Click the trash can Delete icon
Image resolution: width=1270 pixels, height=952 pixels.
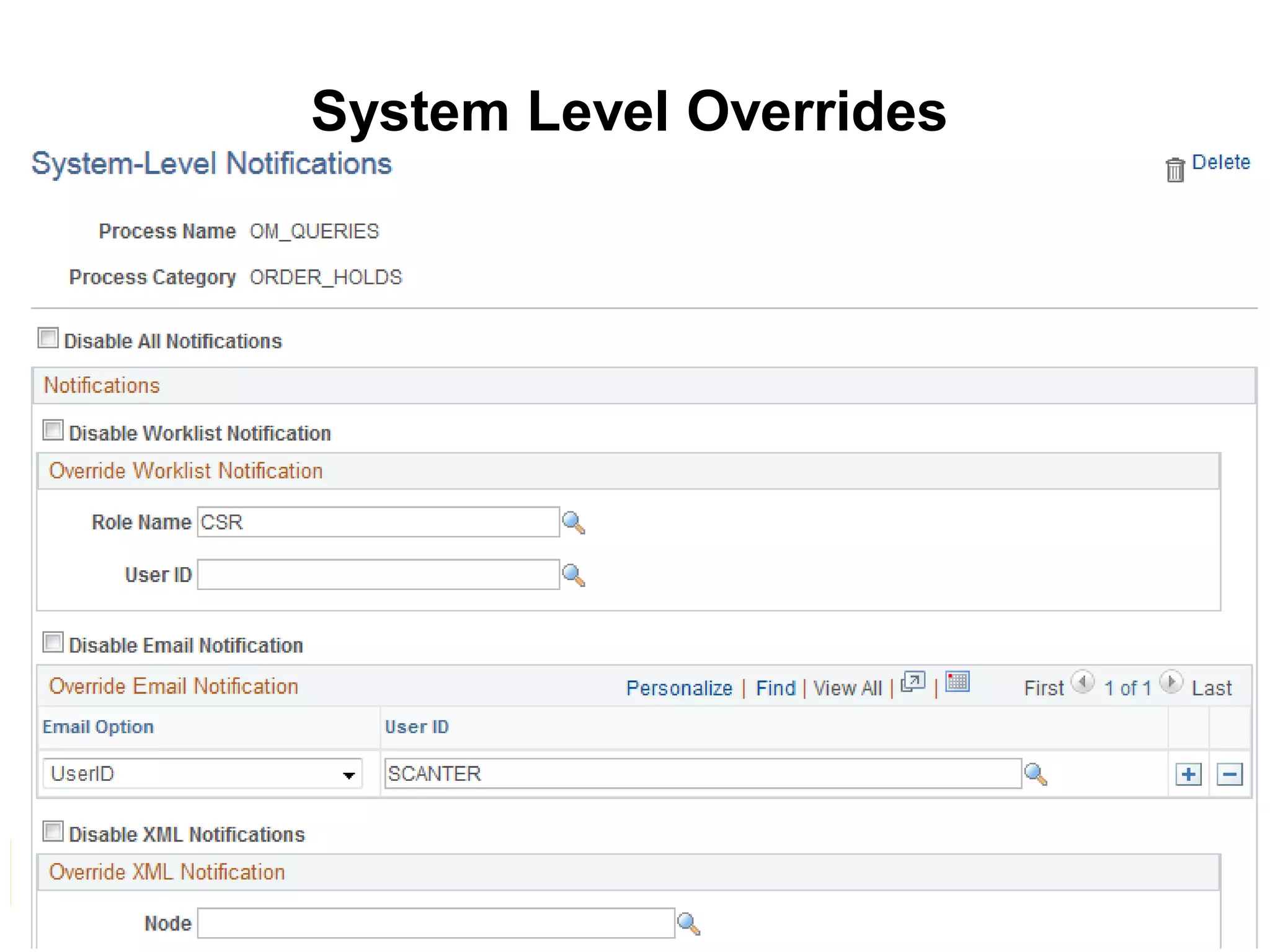pyautogui.click(x=1175, y=169)
